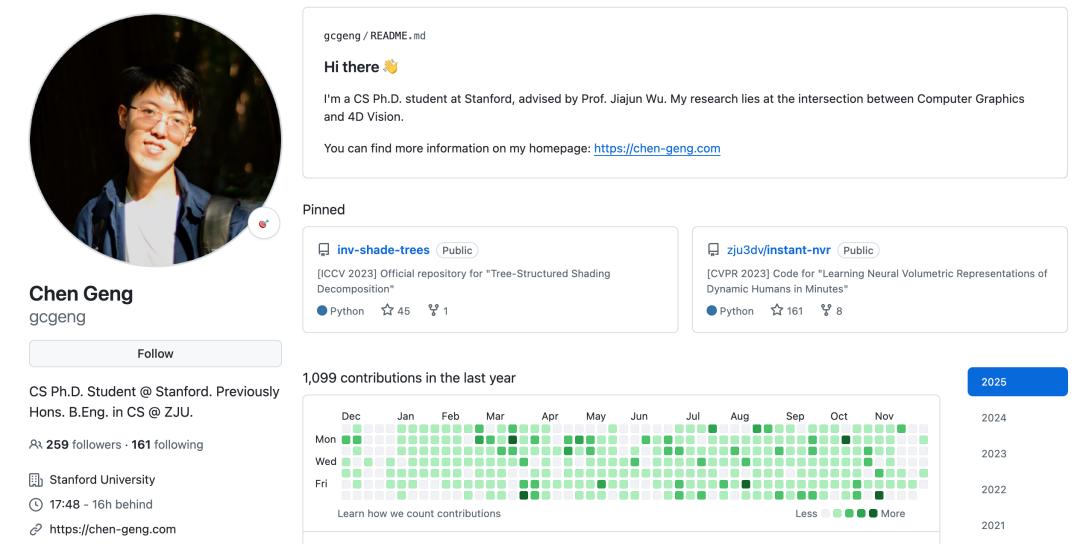Viewport: 1080px width, 544px height.
Task: Show contributions for 2023
Action: point(993,454)
